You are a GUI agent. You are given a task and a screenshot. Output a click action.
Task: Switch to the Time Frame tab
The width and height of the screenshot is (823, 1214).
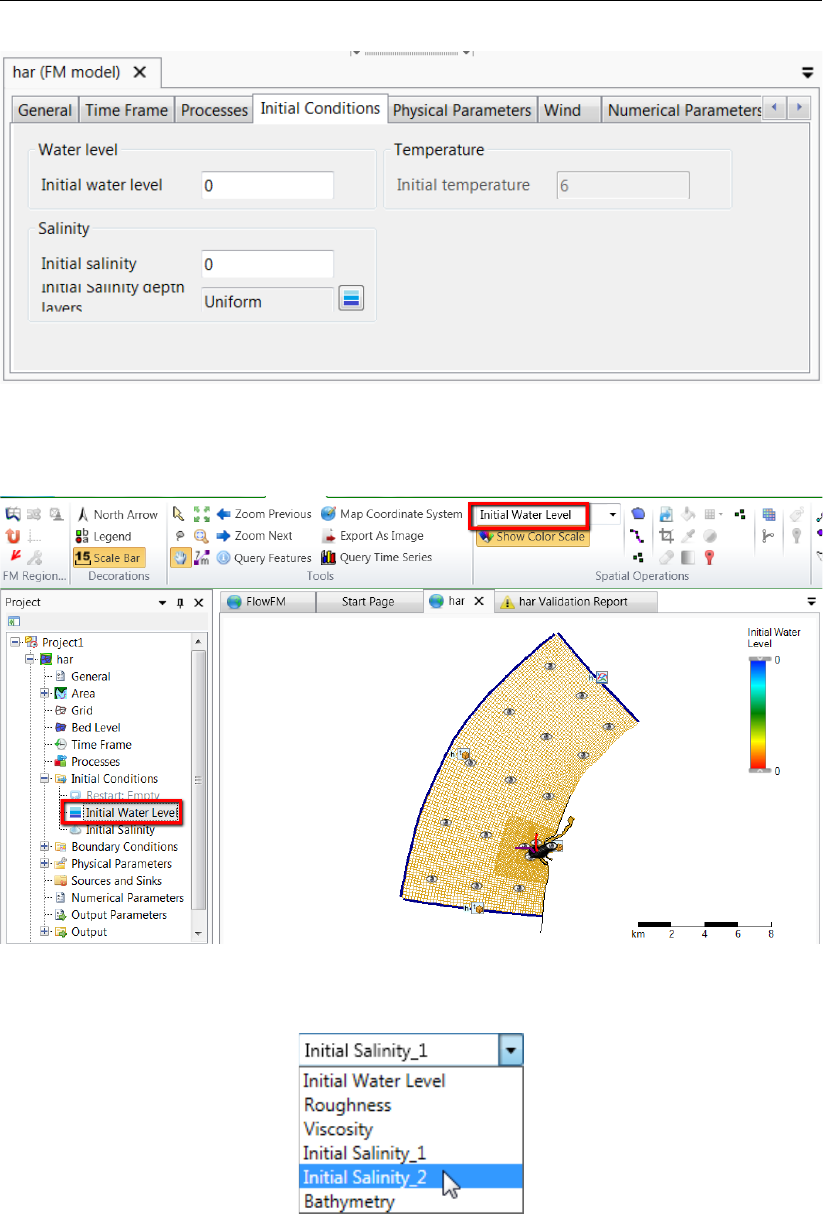(125, 110)
